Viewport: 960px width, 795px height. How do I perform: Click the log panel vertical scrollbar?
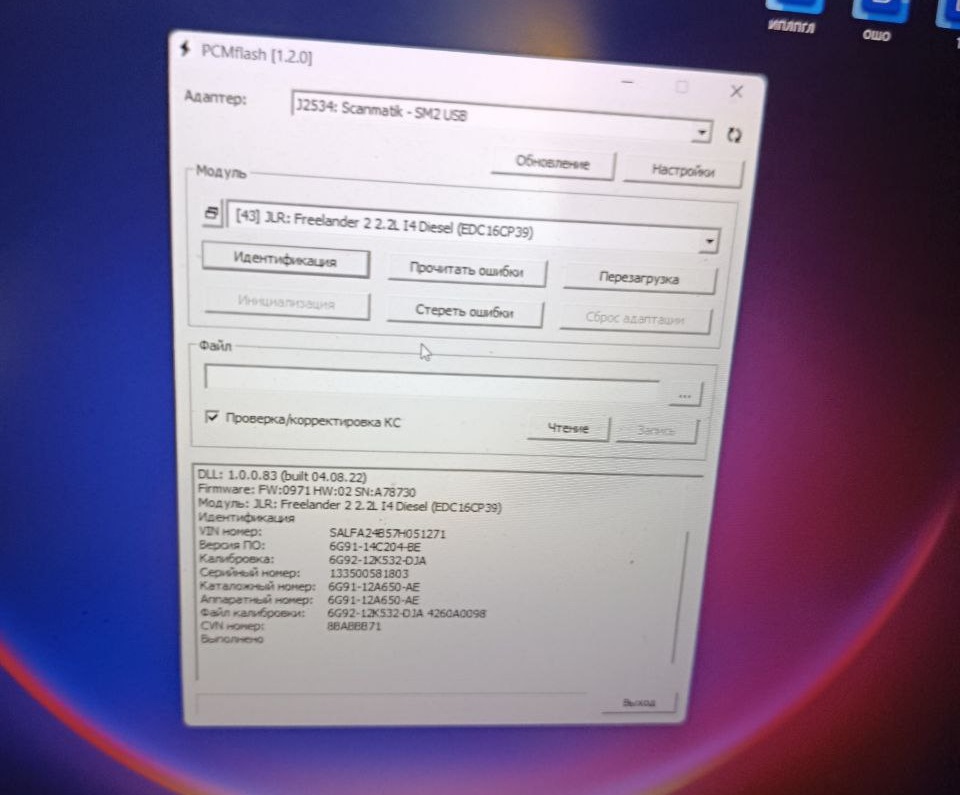click(x=680, y=597)
